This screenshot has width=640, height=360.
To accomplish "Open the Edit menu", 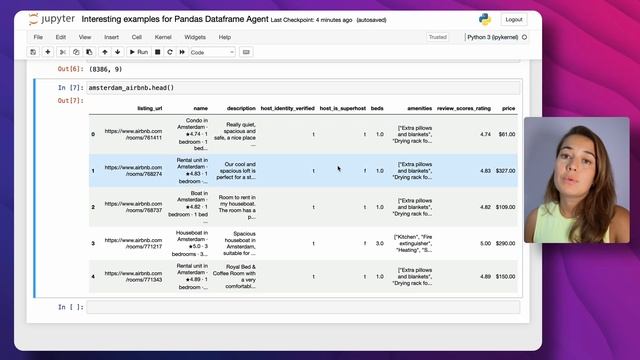I will (61, 37).
